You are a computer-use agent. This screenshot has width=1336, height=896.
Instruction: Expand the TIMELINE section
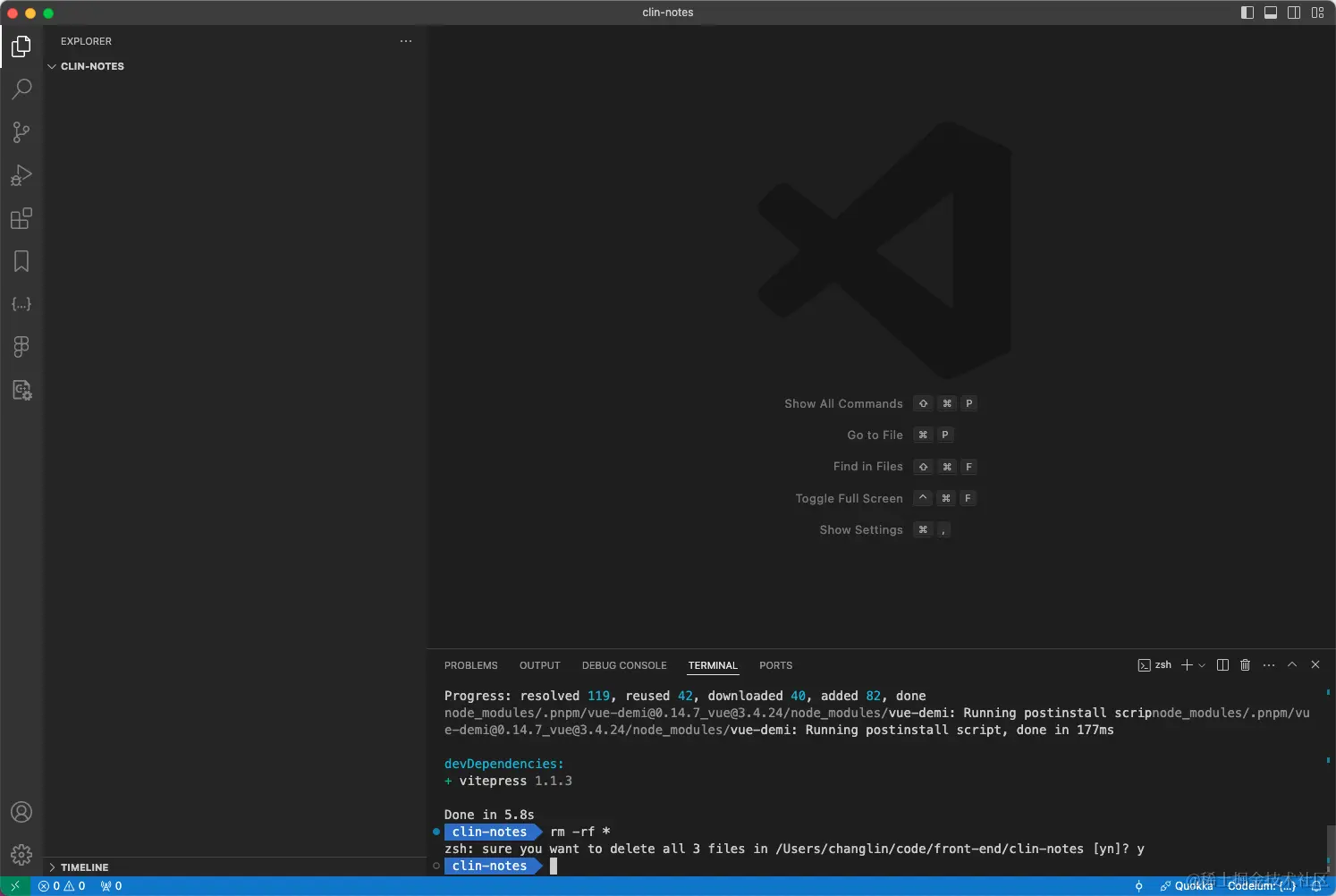point(84,867)
